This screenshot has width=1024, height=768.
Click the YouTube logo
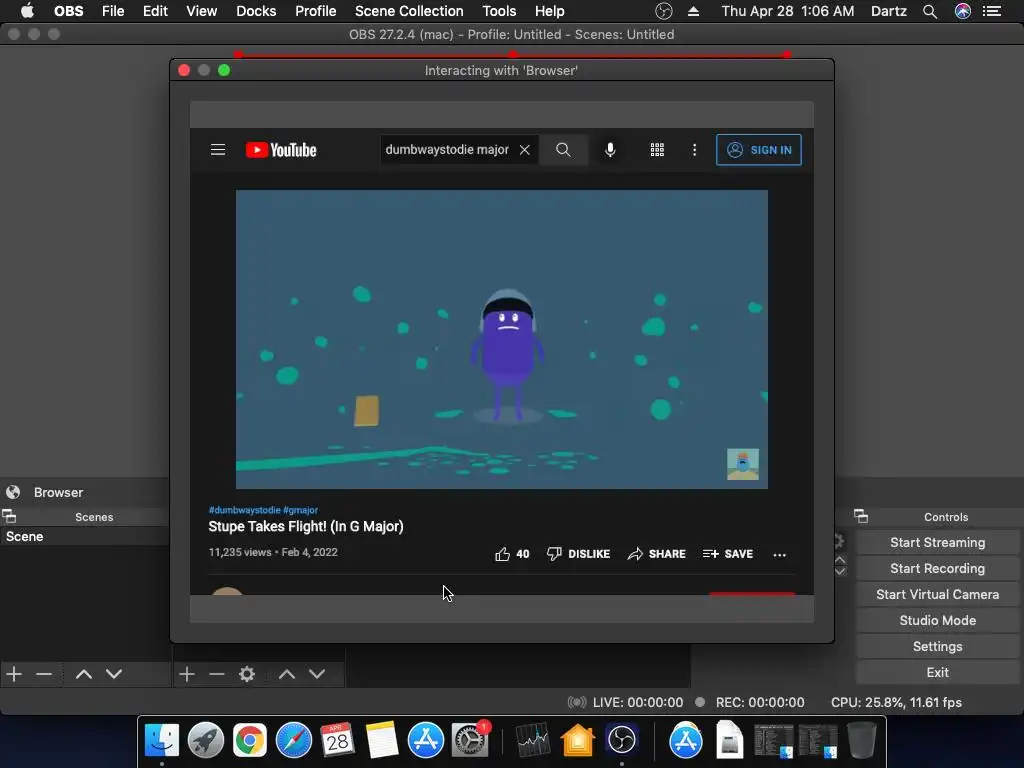click(x=281, y=150)
